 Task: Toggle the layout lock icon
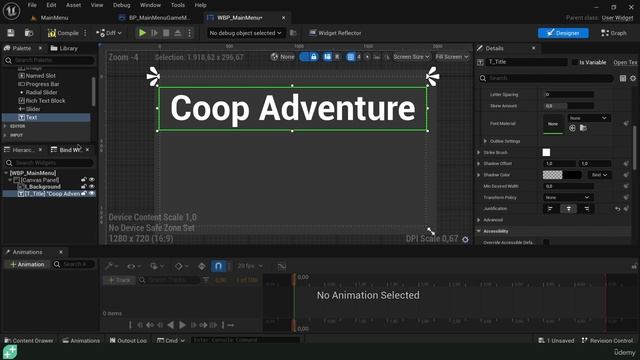pyautogui.click(x=313, y=57)
